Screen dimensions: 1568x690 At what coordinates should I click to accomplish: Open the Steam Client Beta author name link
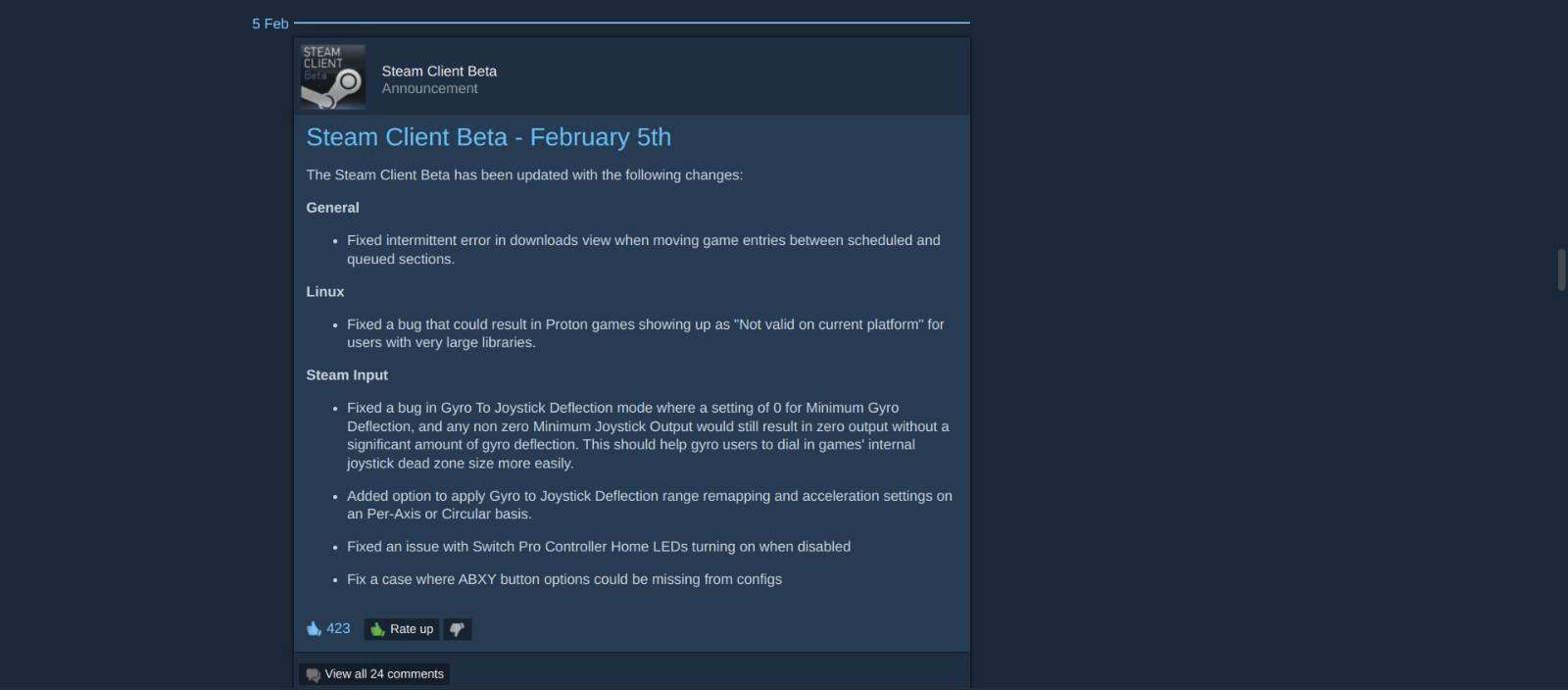pyautogui.click(x=439, y=71)
